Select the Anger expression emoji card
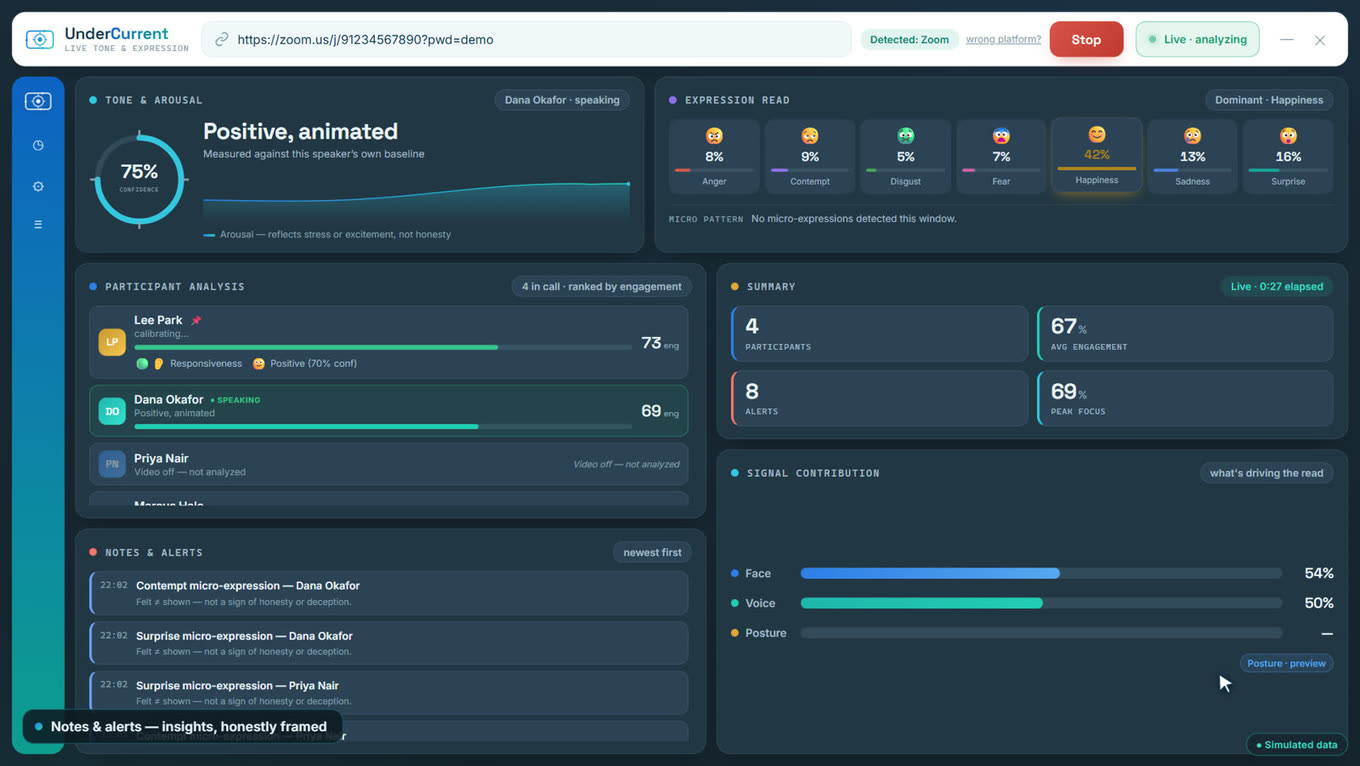The width and height of the screenshot is (1360, 766). [714, 156]
